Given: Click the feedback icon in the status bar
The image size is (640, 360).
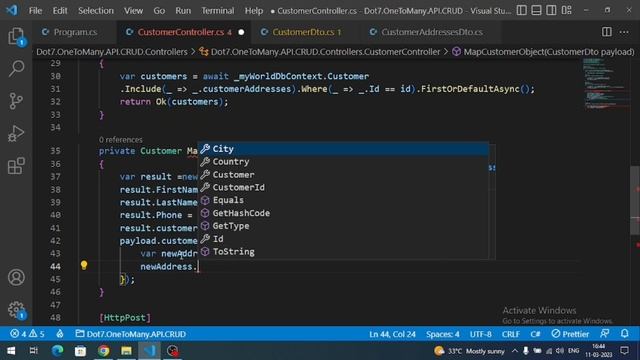Looking at the screenshot, I should point(605,334).
